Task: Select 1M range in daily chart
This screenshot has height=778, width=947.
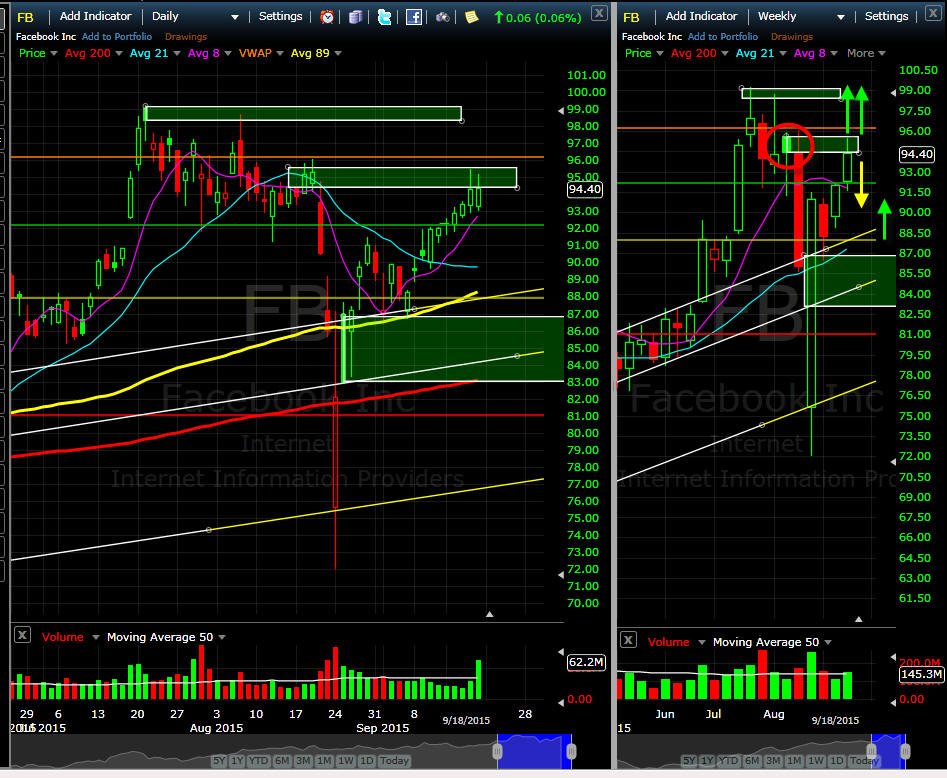Action: [324, 760]
